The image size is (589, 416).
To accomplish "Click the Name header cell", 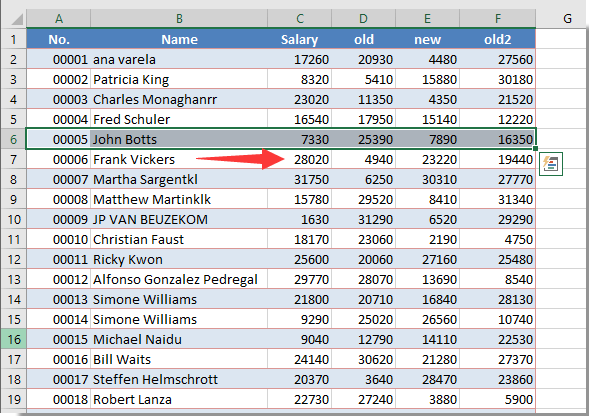I will click(179, 39).
